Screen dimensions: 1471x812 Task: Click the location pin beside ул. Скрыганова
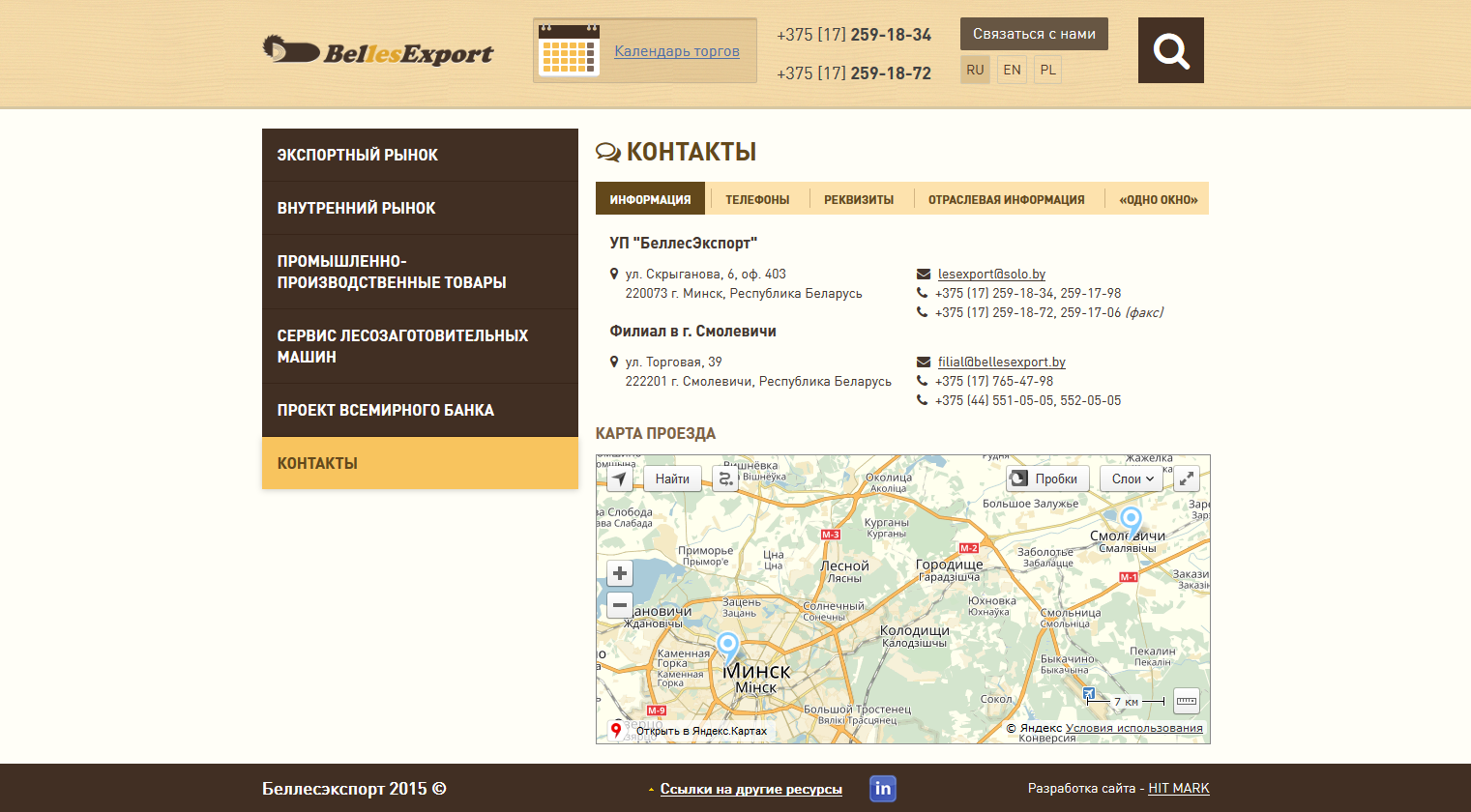click(x=614, y=275)
